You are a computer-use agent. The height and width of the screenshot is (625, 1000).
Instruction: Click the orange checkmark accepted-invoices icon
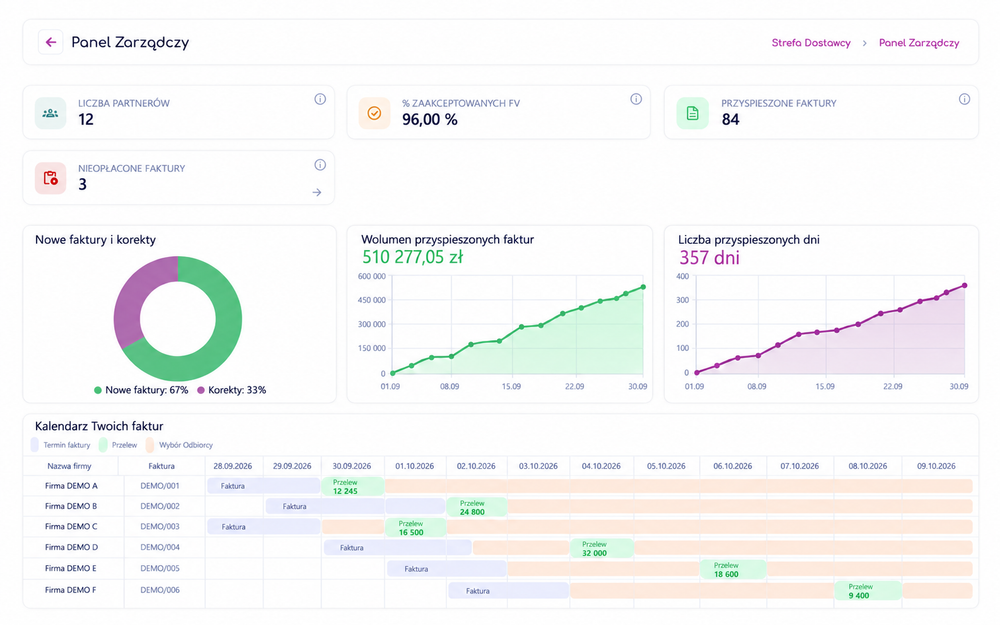coord(374,113)
